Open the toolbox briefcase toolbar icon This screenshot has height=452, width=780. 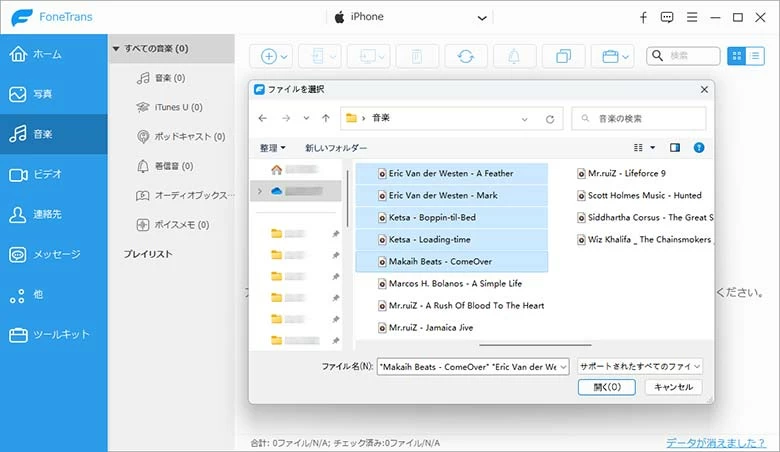[611, 57]
